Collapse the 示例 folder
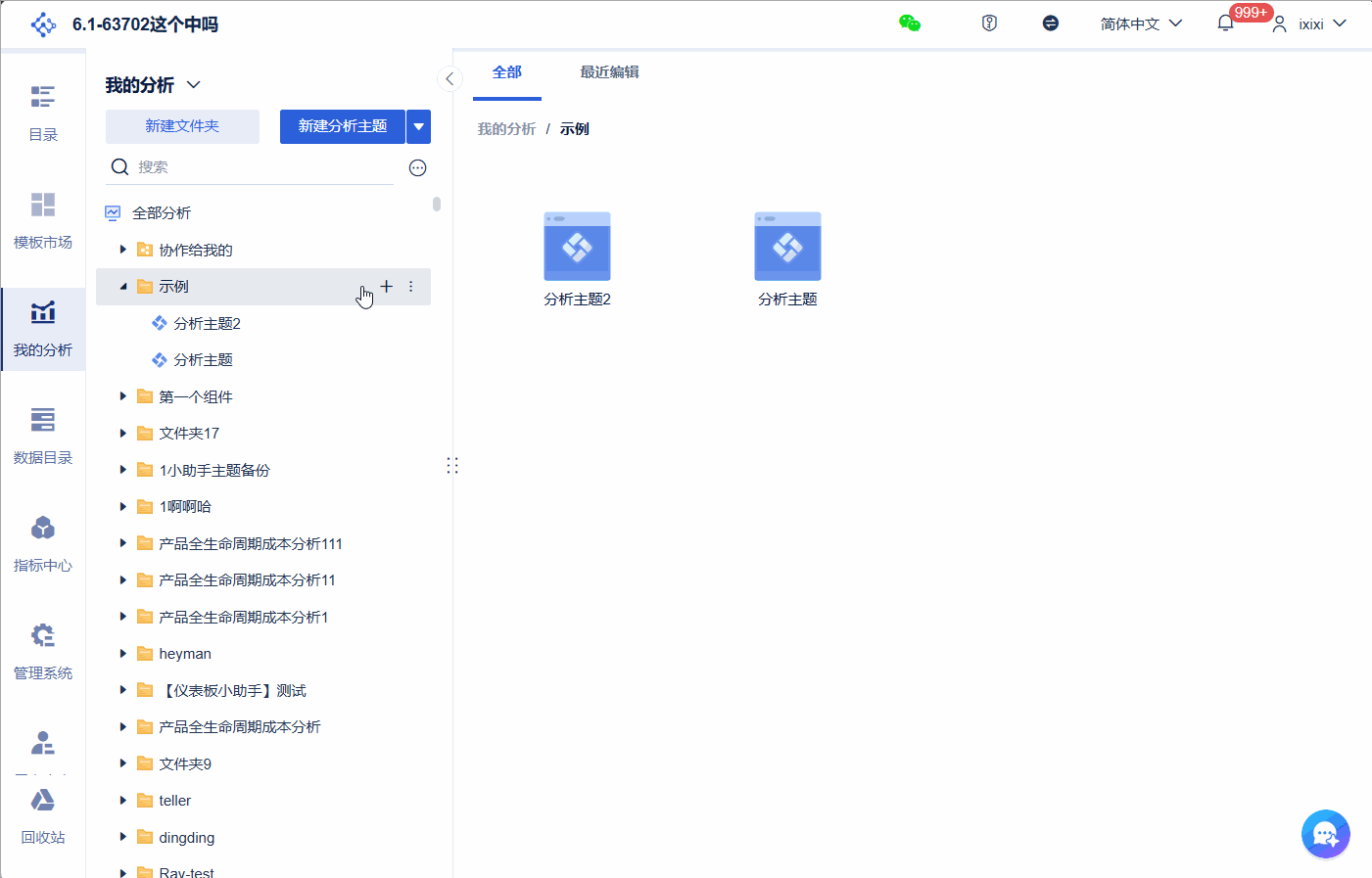 [x=123, y=287]
